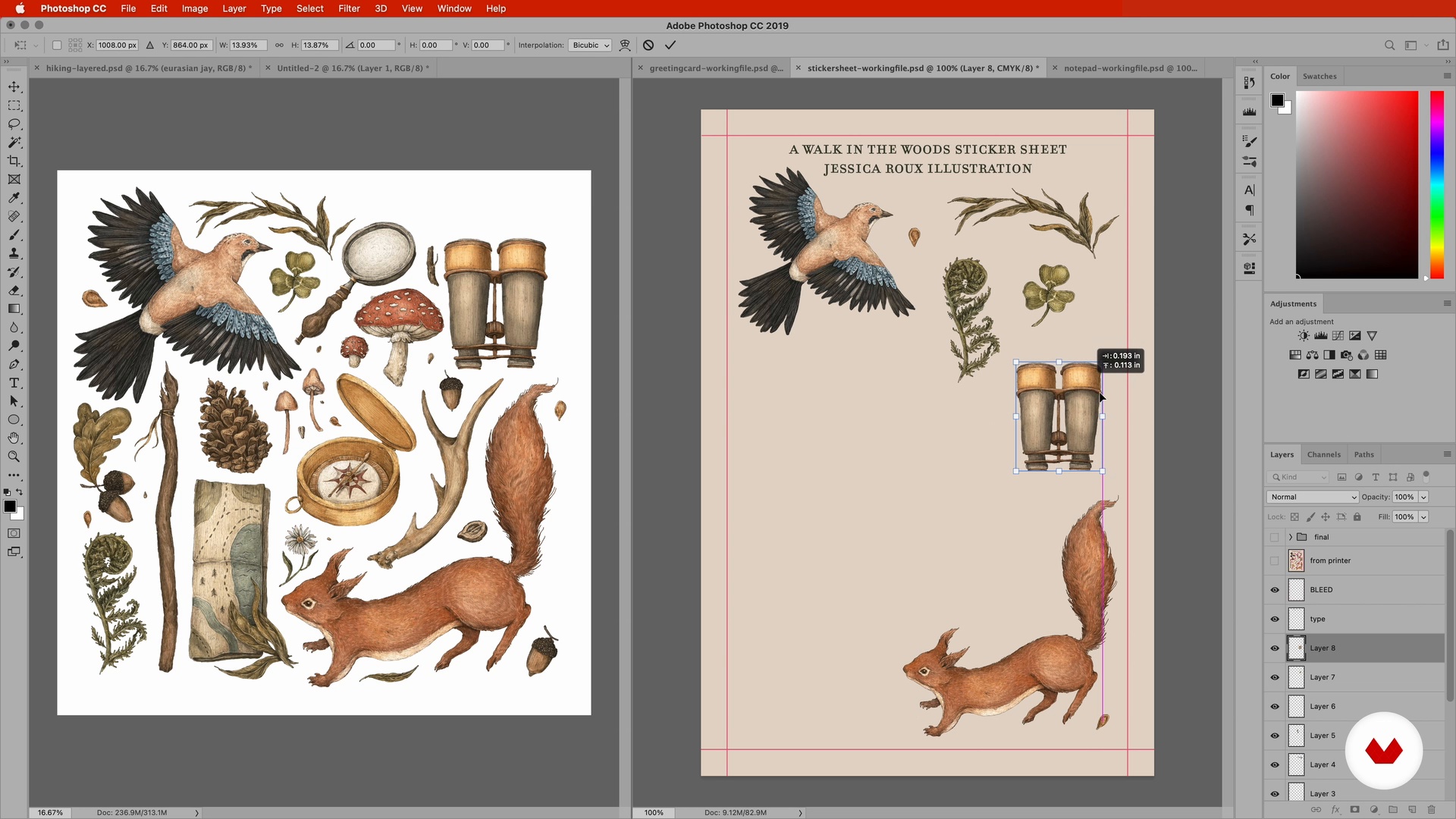This screenshot has height=819, width=1456.
Task: Select the Crop tool
Action: point(14,161)
